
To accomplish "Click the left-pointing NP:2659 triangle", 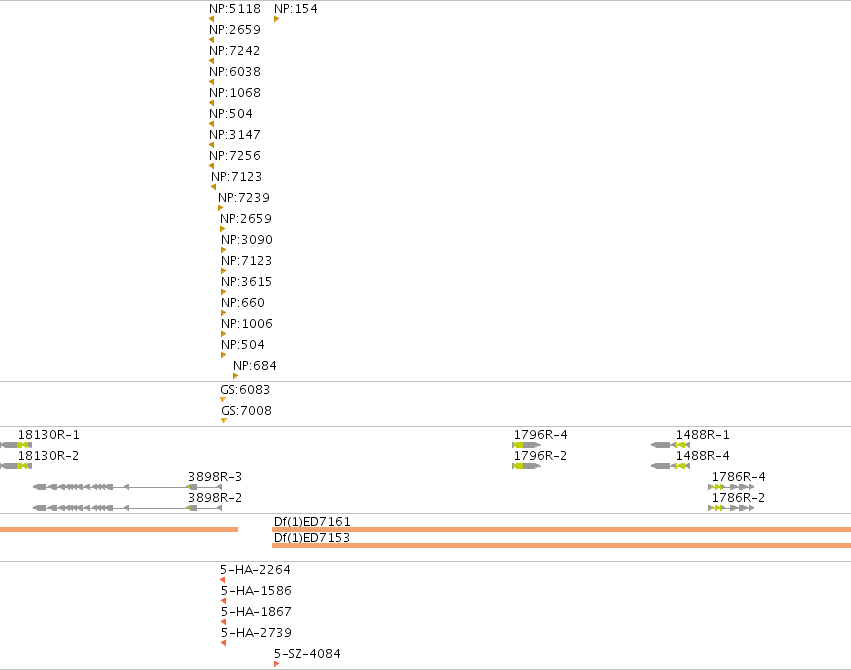I will pyautogui.click(x=212, y=40).
